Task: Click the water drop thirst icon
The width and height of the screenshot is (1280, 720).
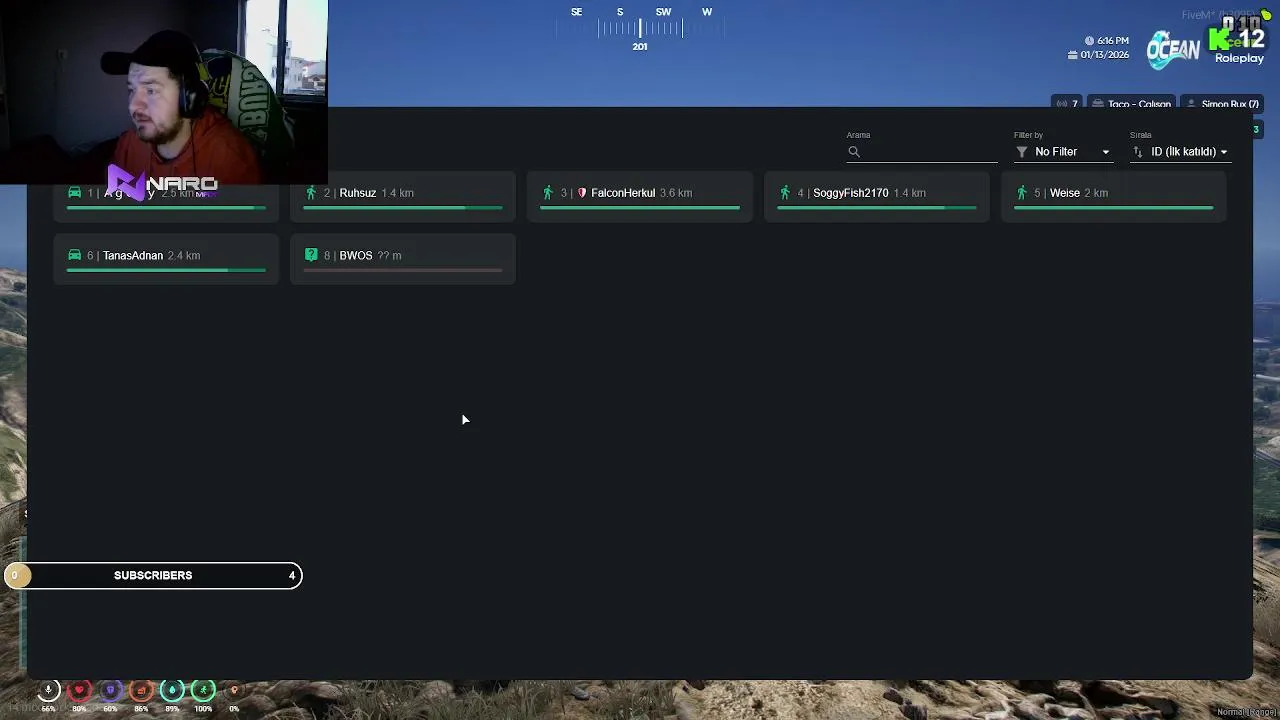Action: [172, 690]
